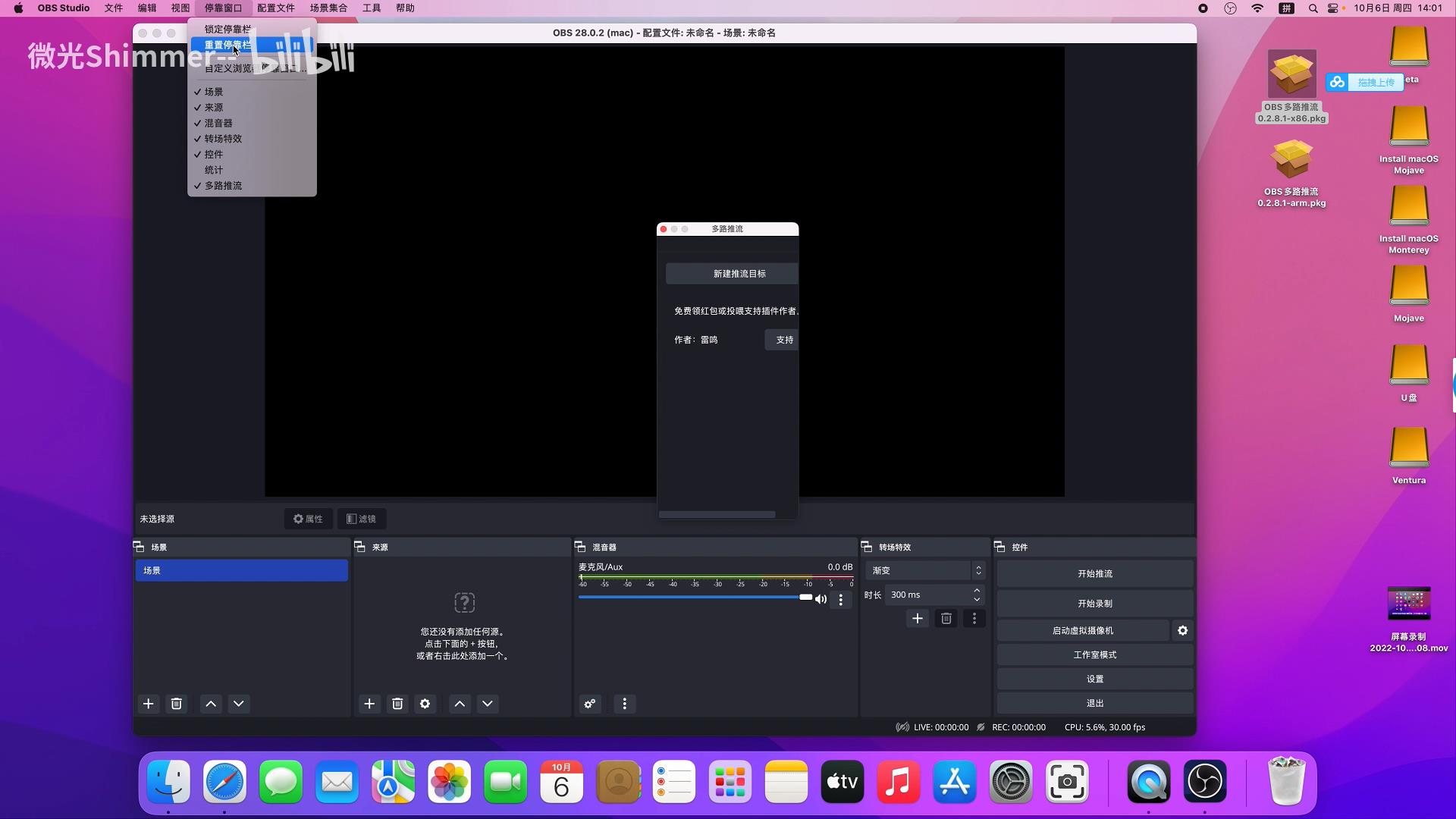Screen dimensions: 1456x819
Task: Undock the 控件 panel float icon
Action: point(999,547)
